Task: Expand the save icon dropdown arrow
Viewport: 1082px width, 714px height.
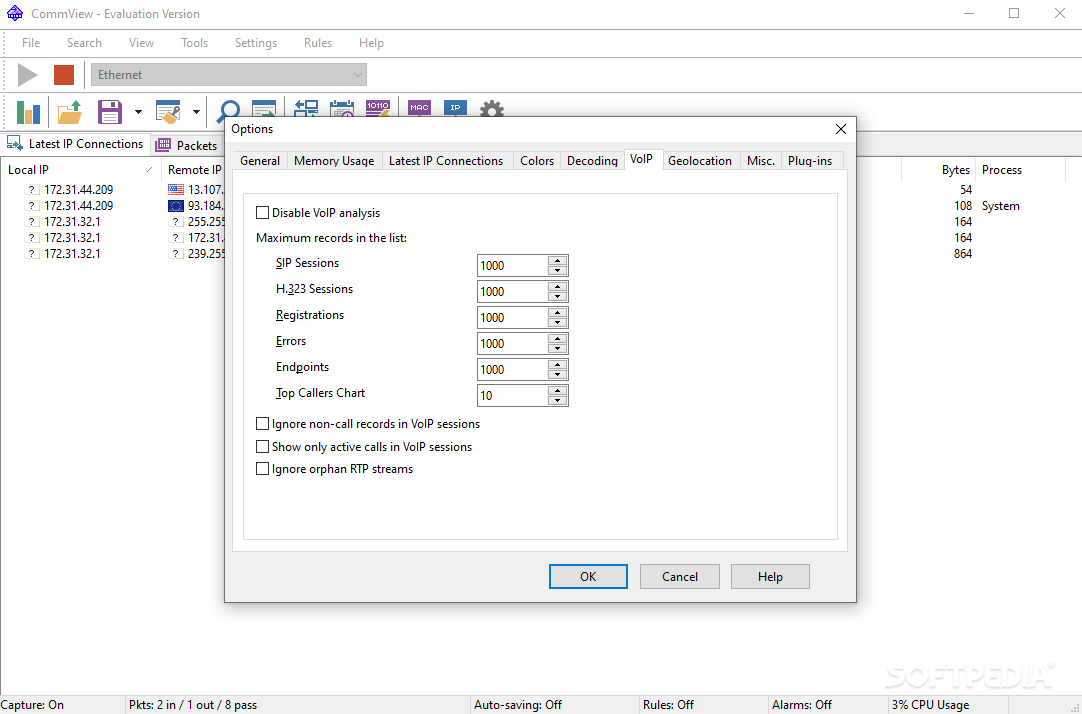Action: [x=138, y=112]
